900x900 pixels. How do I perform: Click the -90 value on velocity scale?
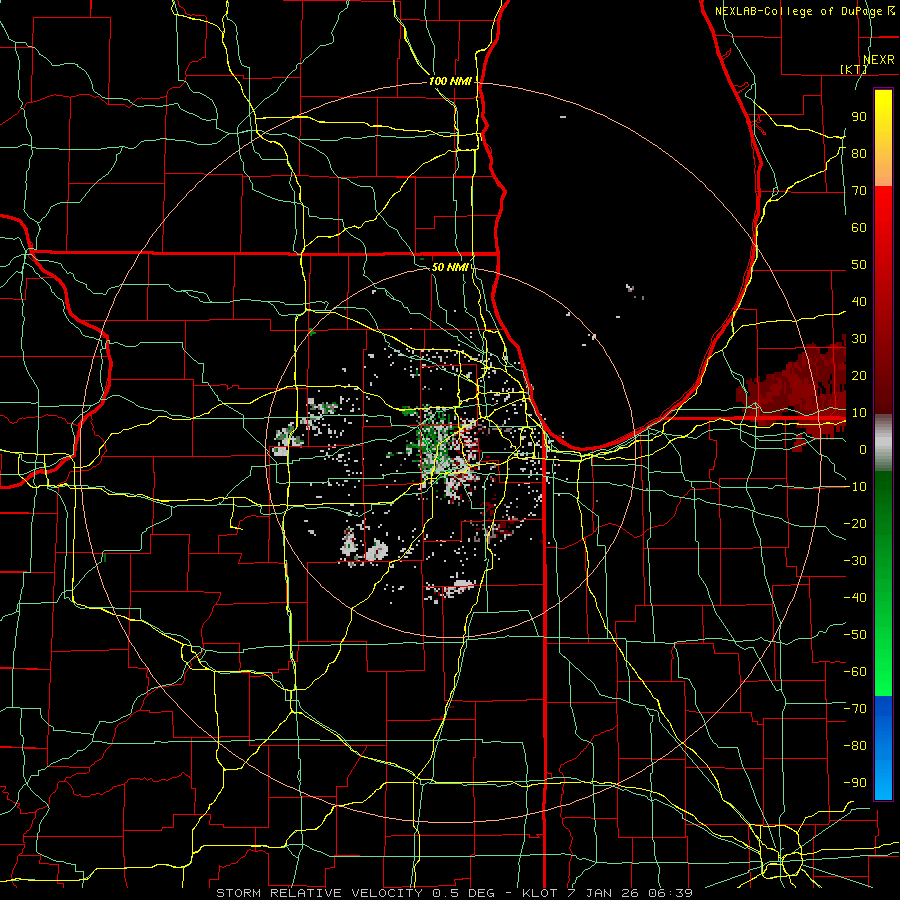click(x=855, y=783)
